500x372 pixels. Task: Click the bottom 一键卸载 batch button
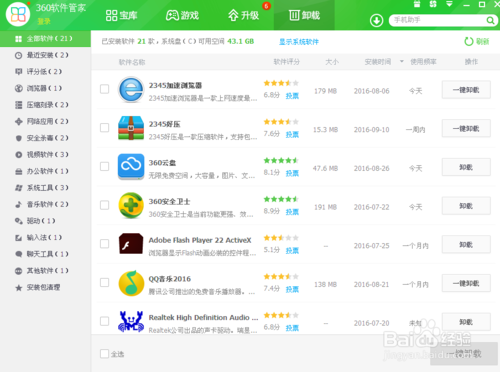coord(465,354)
